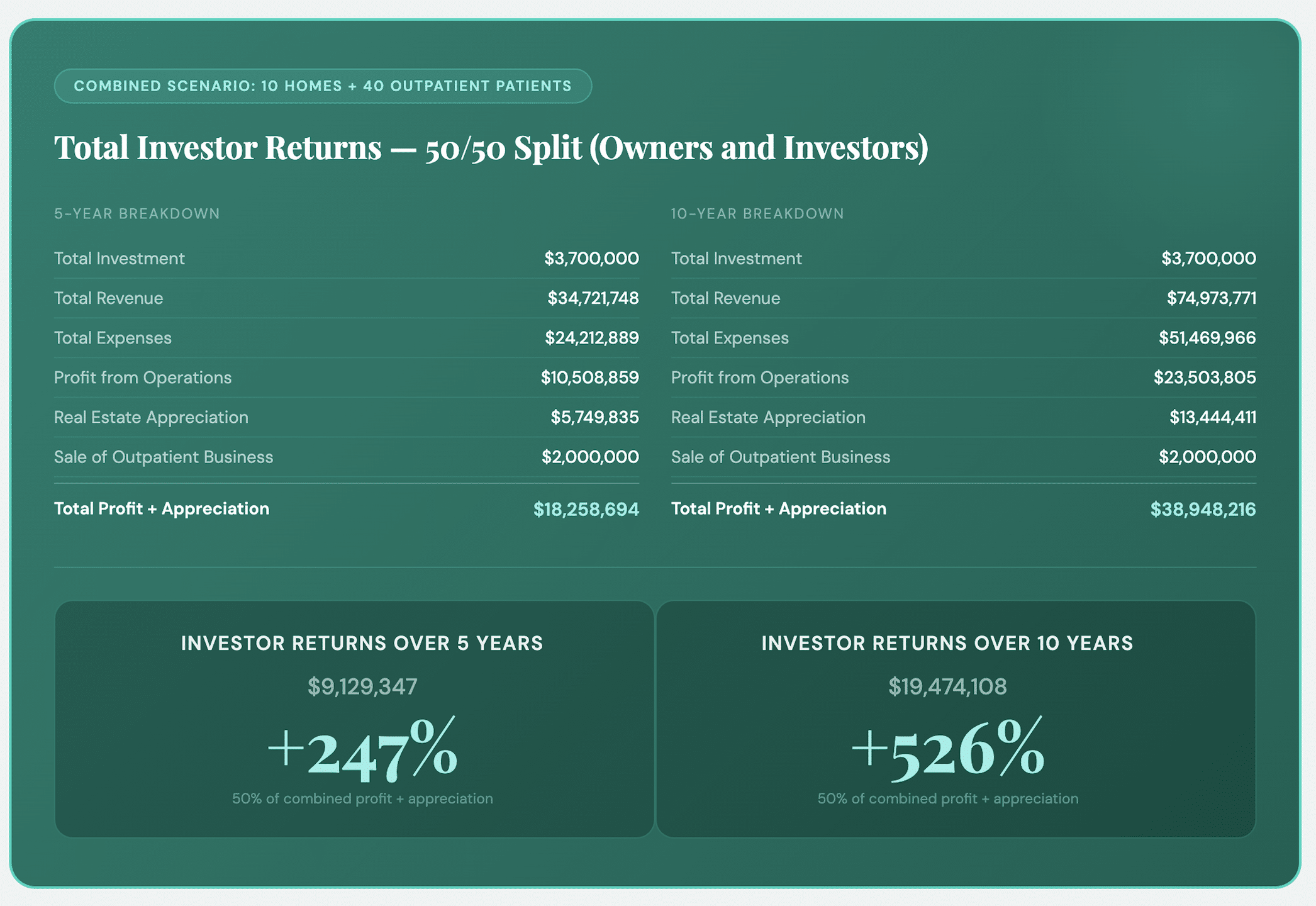1316x906 pixels.
Task: Select the 5-year Profit from Operations row label
Action: coord(143,377)
